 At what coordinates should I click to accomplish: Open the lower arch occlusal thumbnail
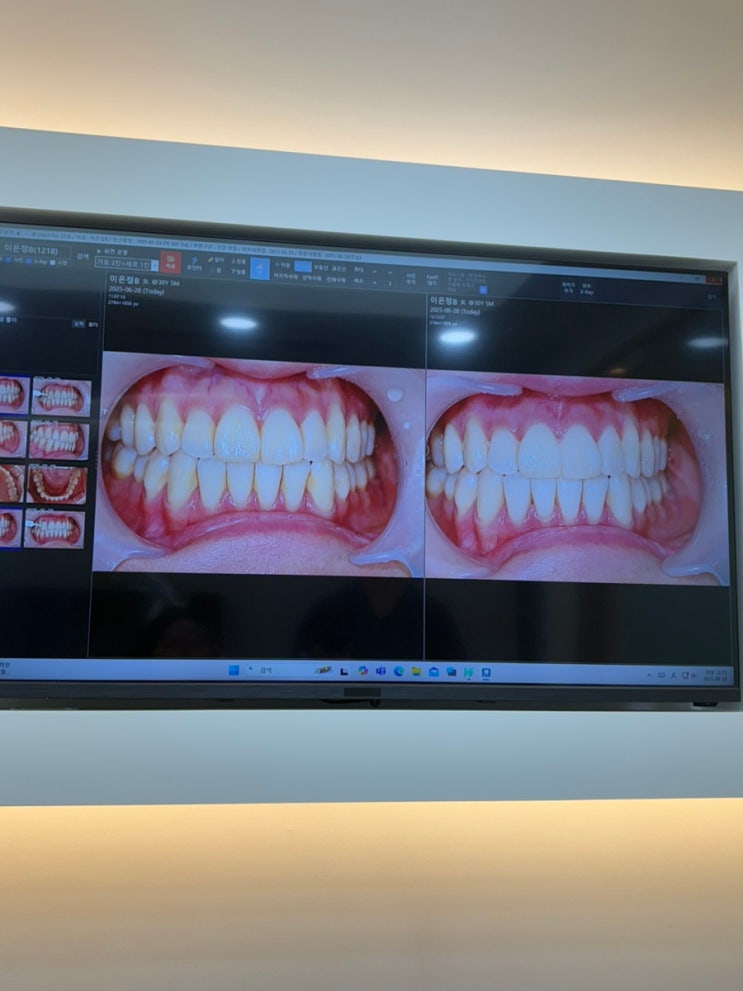56,485
